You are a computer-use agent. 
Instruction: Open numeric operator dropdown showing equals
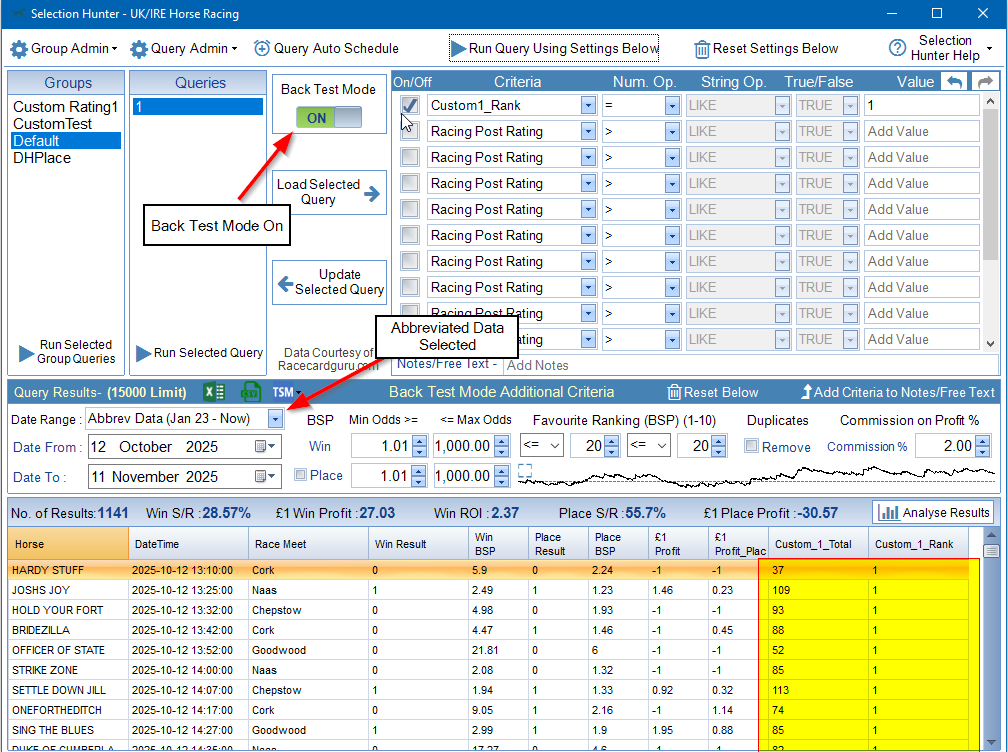[672, 105]
